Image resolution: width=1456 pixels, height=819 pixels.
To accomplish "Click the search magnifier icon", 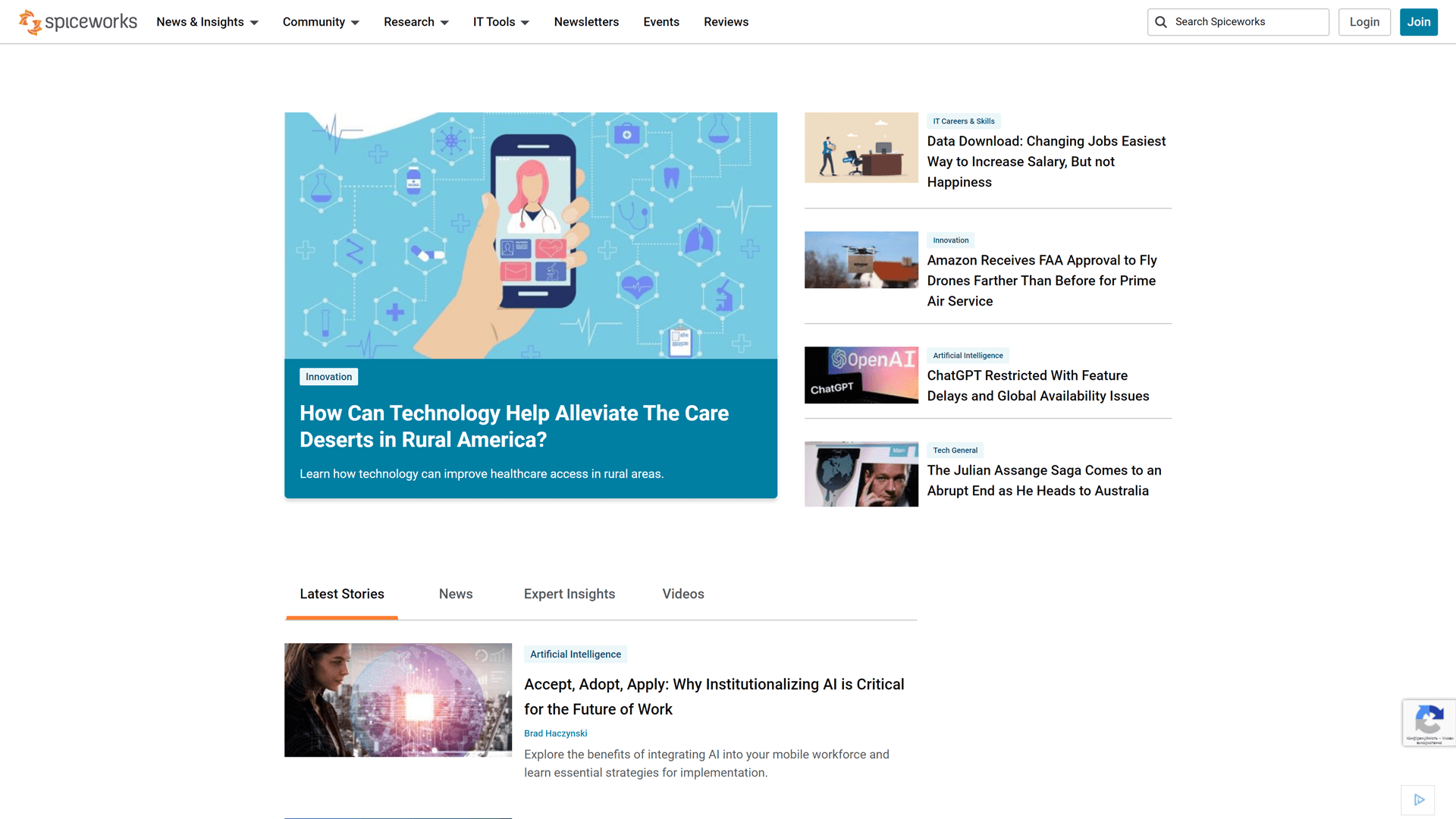I will (1161, 22).
